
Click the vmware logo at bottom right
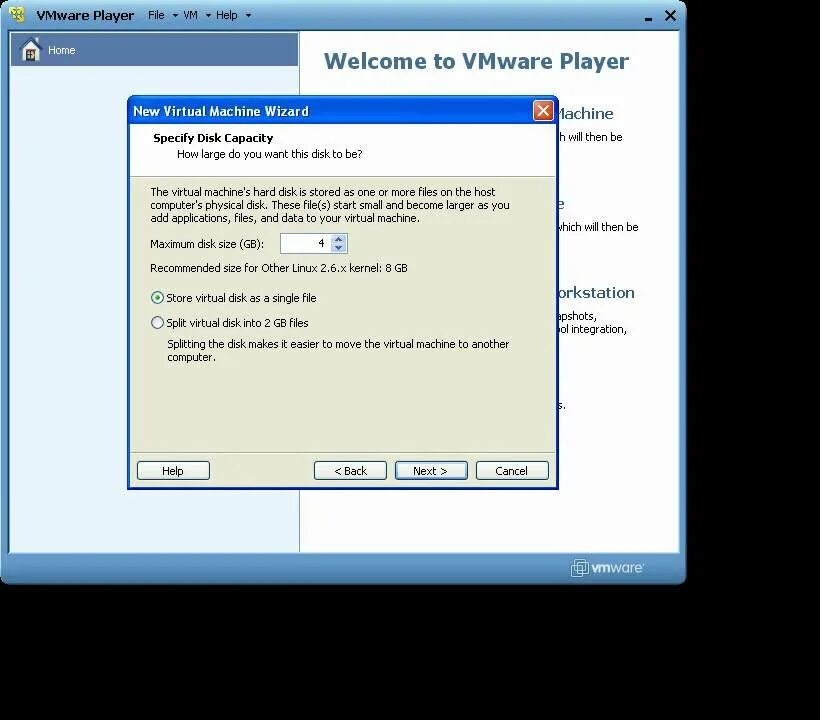tap(607, 567)
